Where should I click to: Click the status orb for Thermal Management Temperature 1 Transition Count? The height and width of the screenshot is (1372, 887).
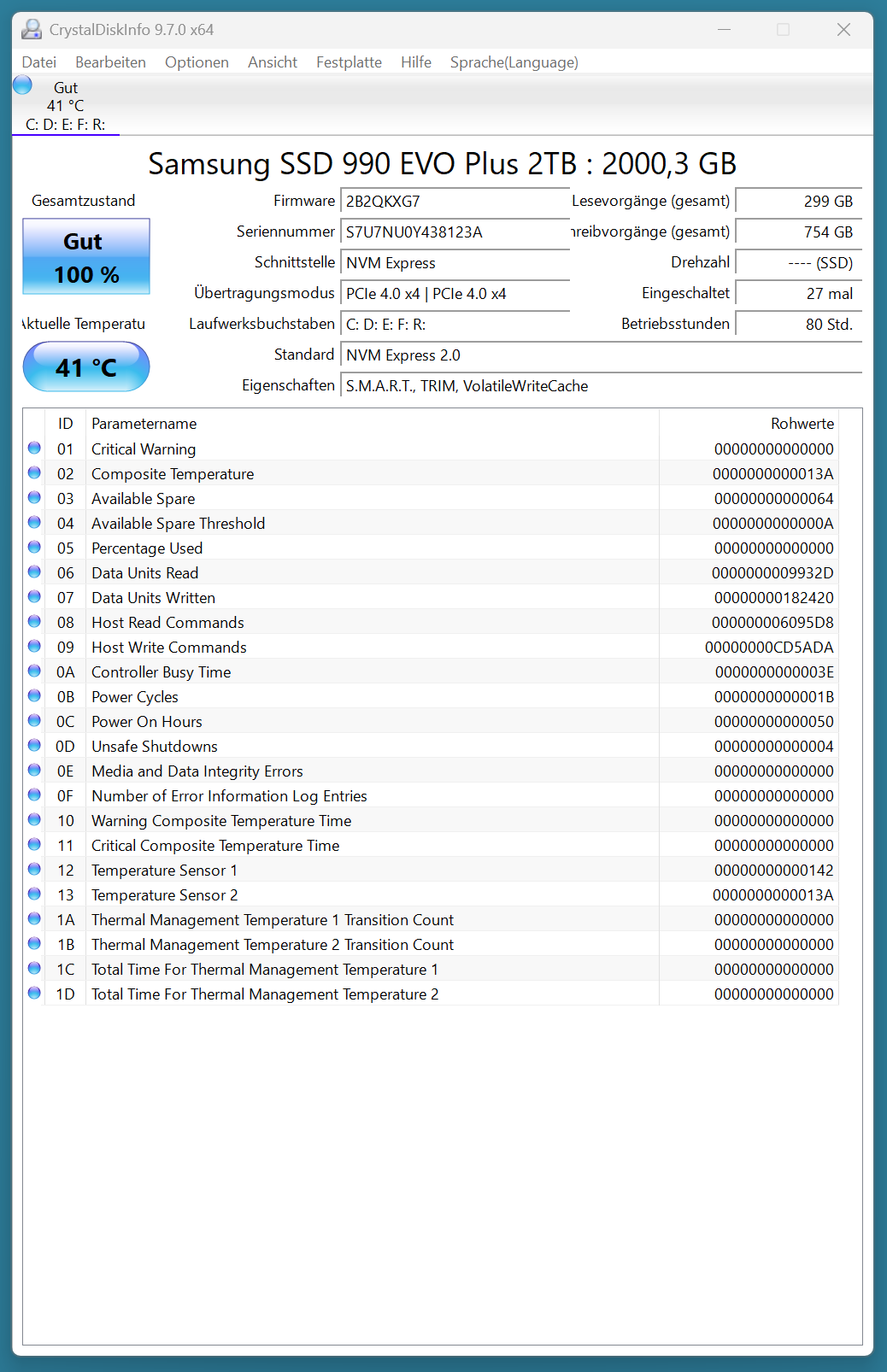pyautogui.click(x=34, y=918)
